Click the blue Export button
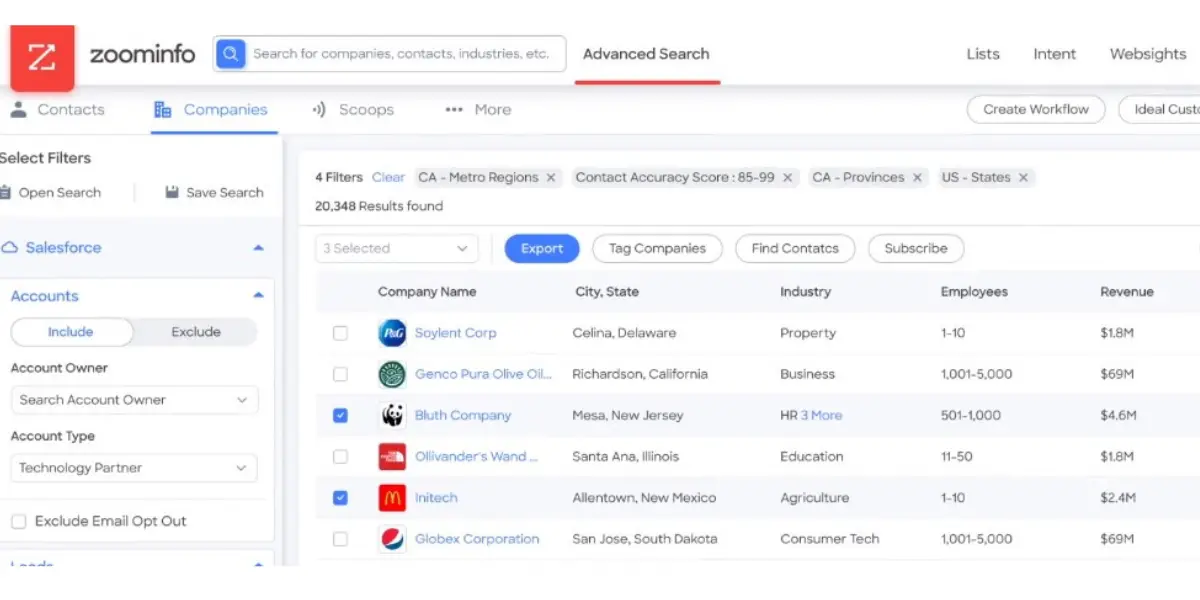Image resolution: width=1200 pixels, height=600 pixels. [542, 249]
